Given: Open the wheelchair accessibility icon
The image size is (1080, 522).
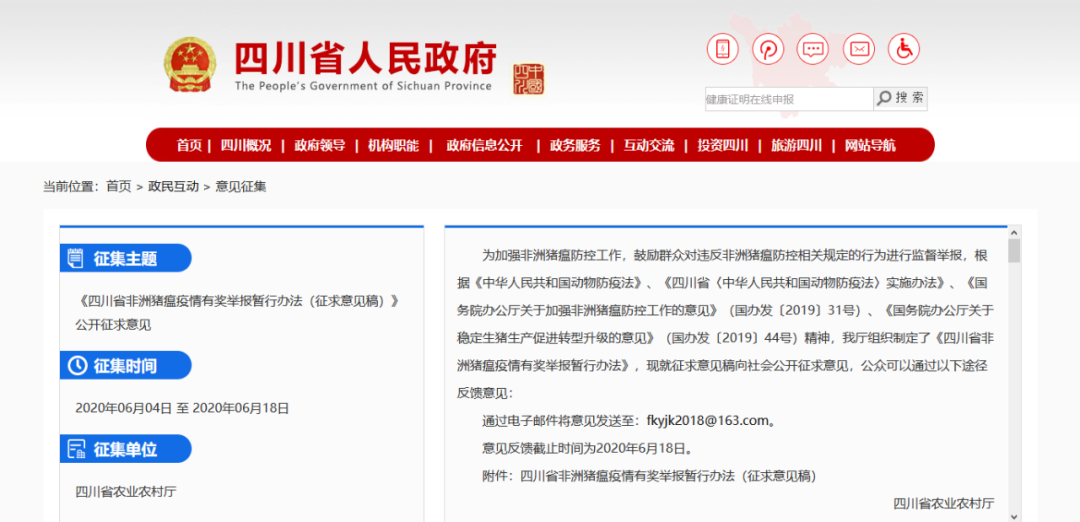Looking at the screenshot, I should (904, 49).
